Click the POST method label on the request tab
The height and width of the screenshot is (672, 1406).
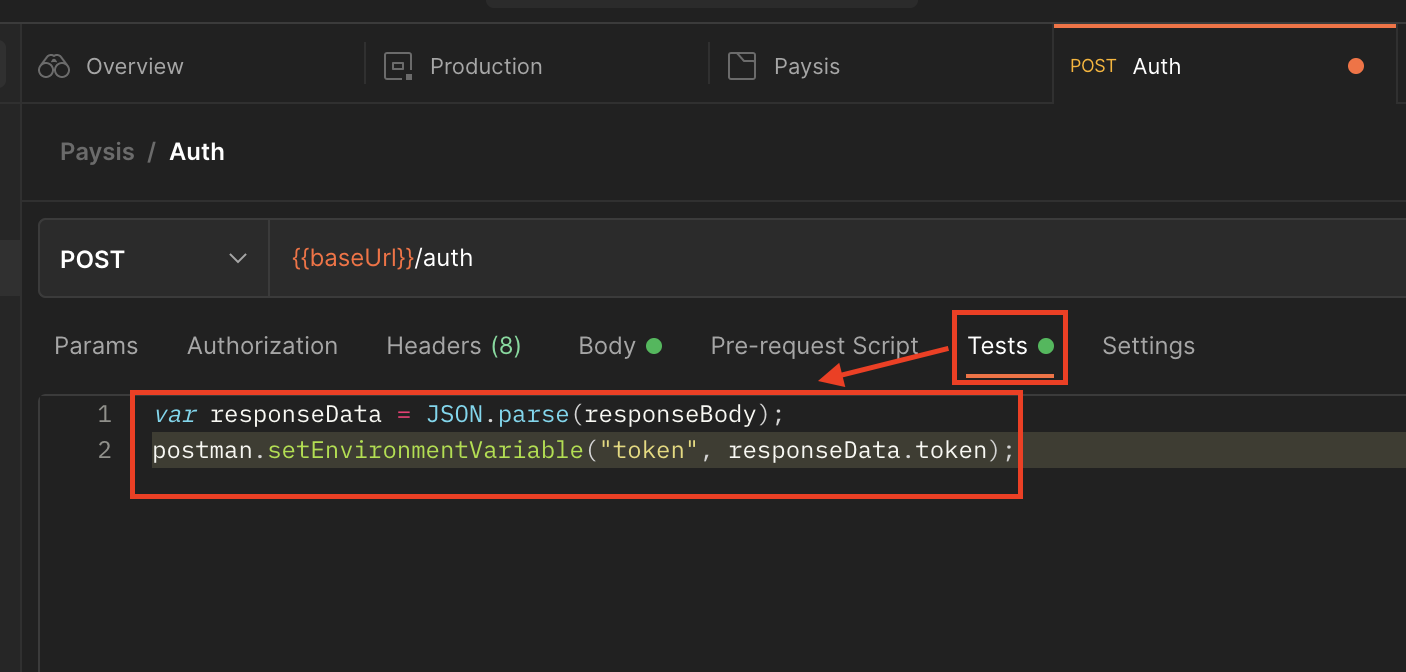(1092, 65)
